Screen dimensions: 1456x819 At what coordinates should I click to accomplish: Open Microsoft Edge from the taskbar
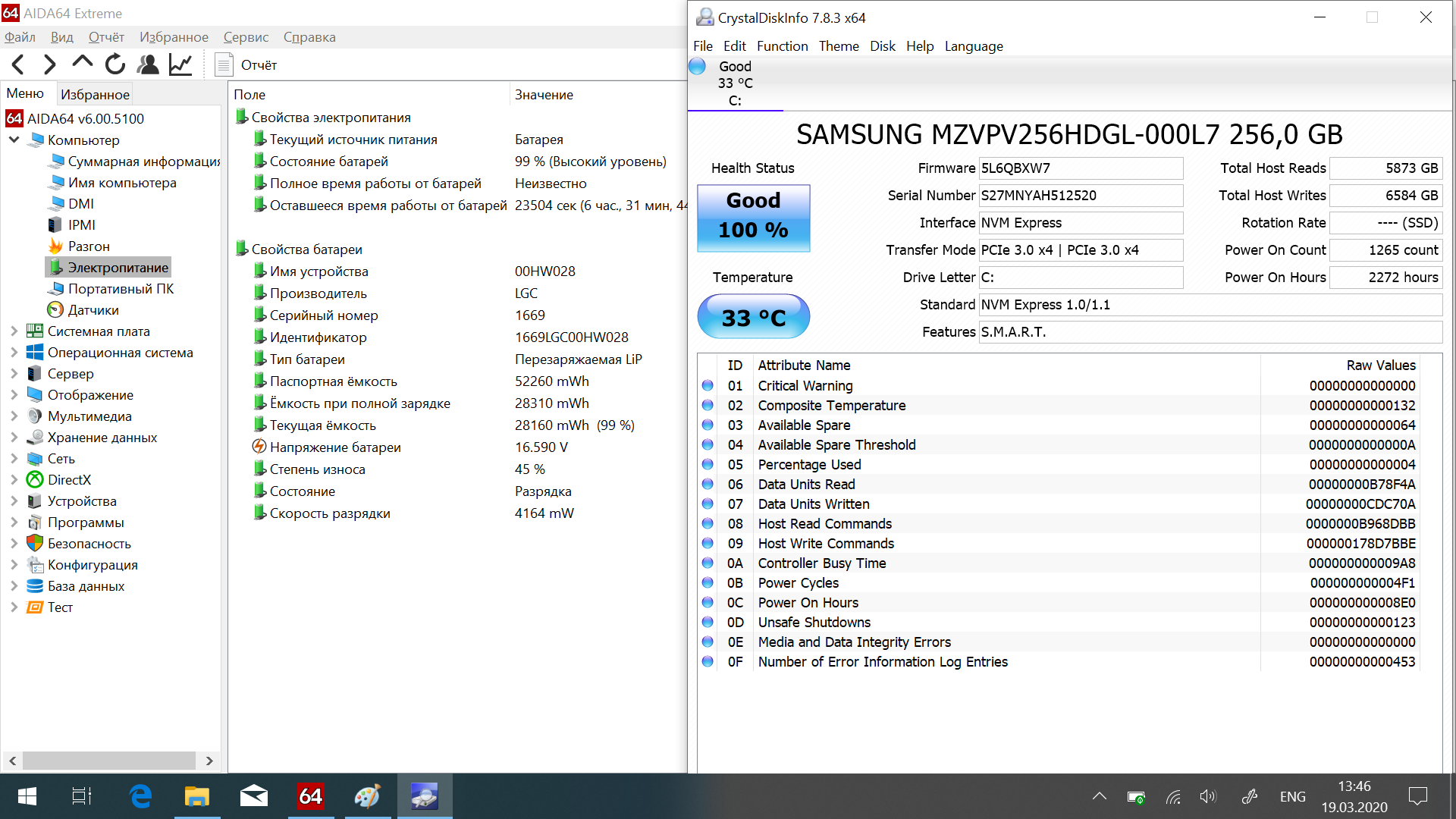[140, 796]
